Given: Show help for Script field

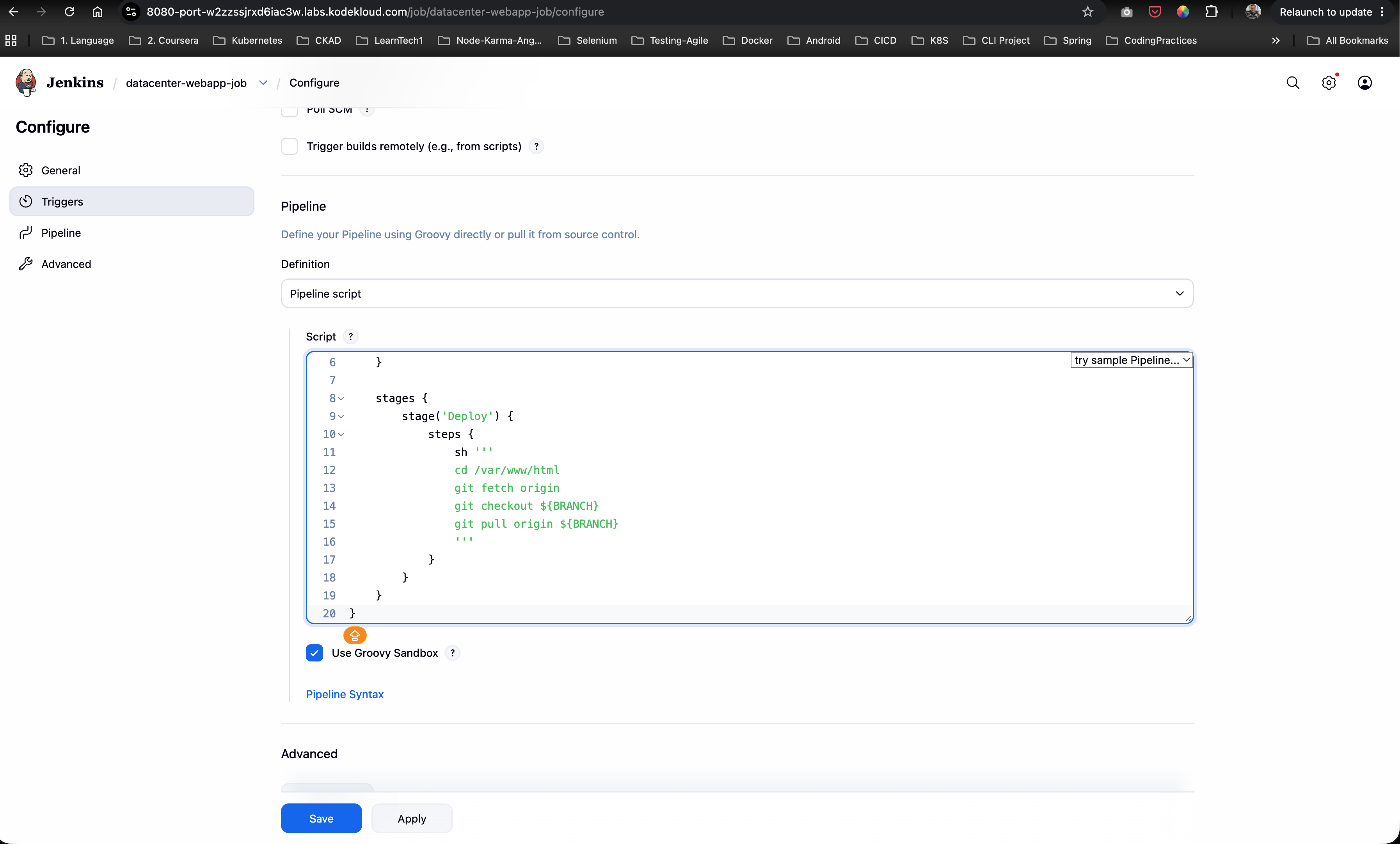Looking at the screenshot, I should pyautogui.click(x=350, y=337).
